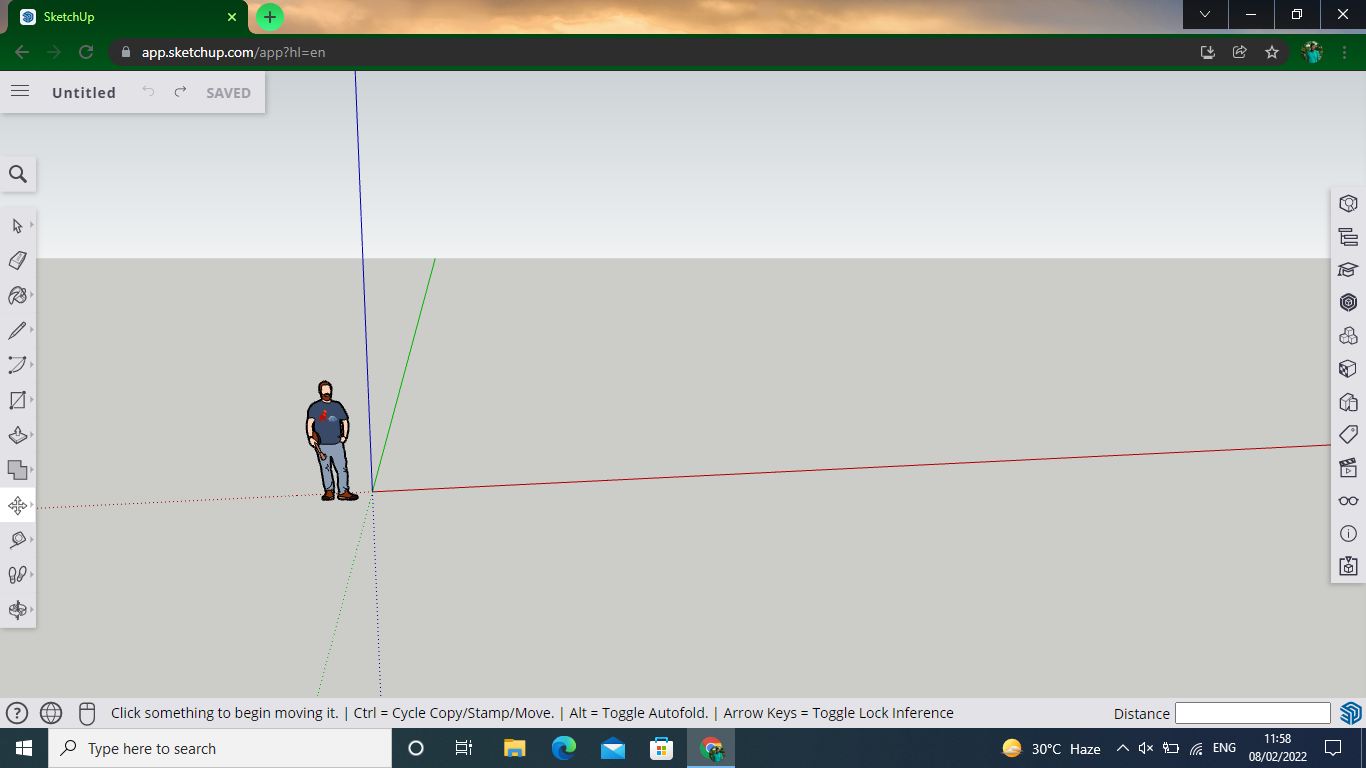Screen dimensions: 1366x768
Task: Open the search tool magnifier
Action: pos(18,174)
